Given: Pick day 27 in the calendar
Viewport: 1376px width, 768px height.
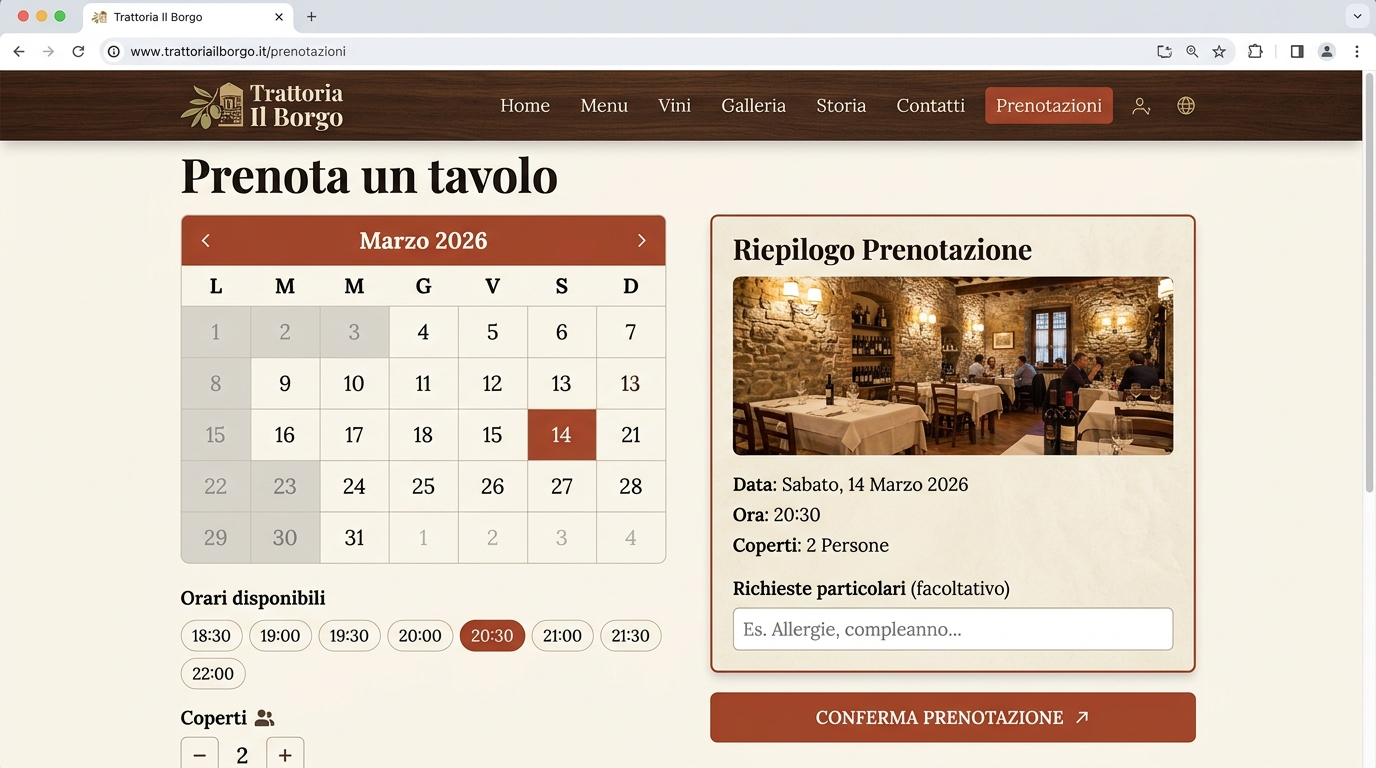Looking at the screenshot, I should point(562,487).
